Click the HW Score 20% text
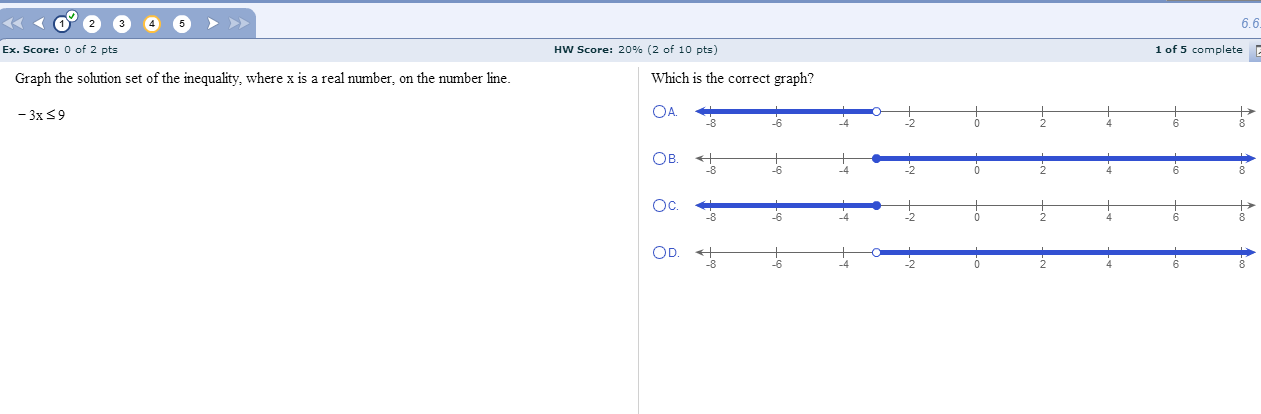 click(x=635, y=49)
